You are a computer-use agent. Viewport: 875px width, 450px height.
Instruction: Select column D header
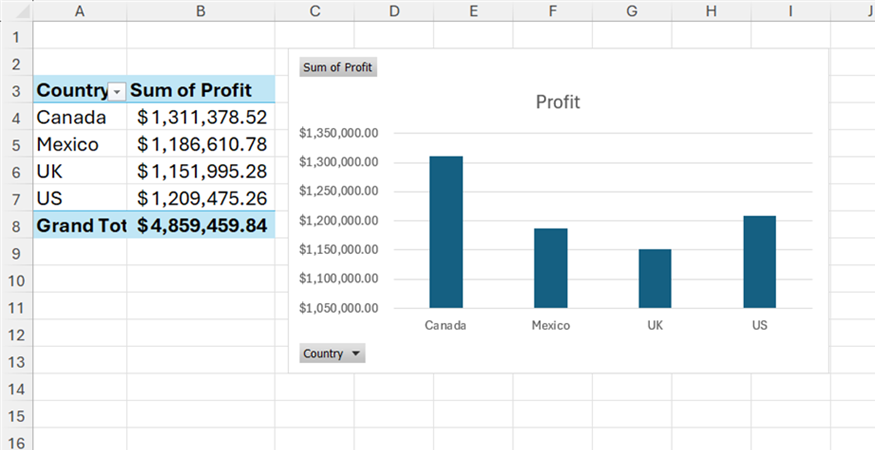pyautogui.click(x=394, y=11)
